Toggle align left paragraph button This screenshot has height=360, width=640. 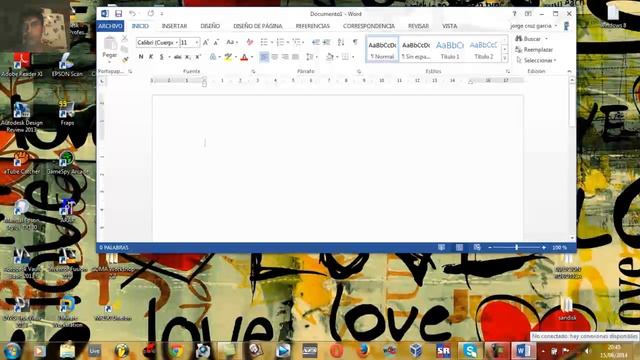click(x=264, y=57)
